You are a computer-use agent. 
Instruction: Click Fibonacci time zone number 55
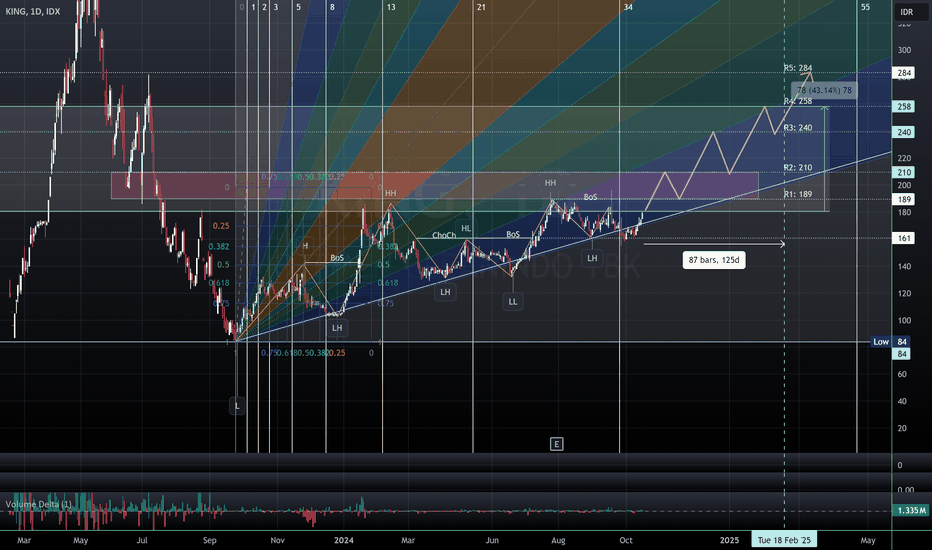(x=865, y=7)
